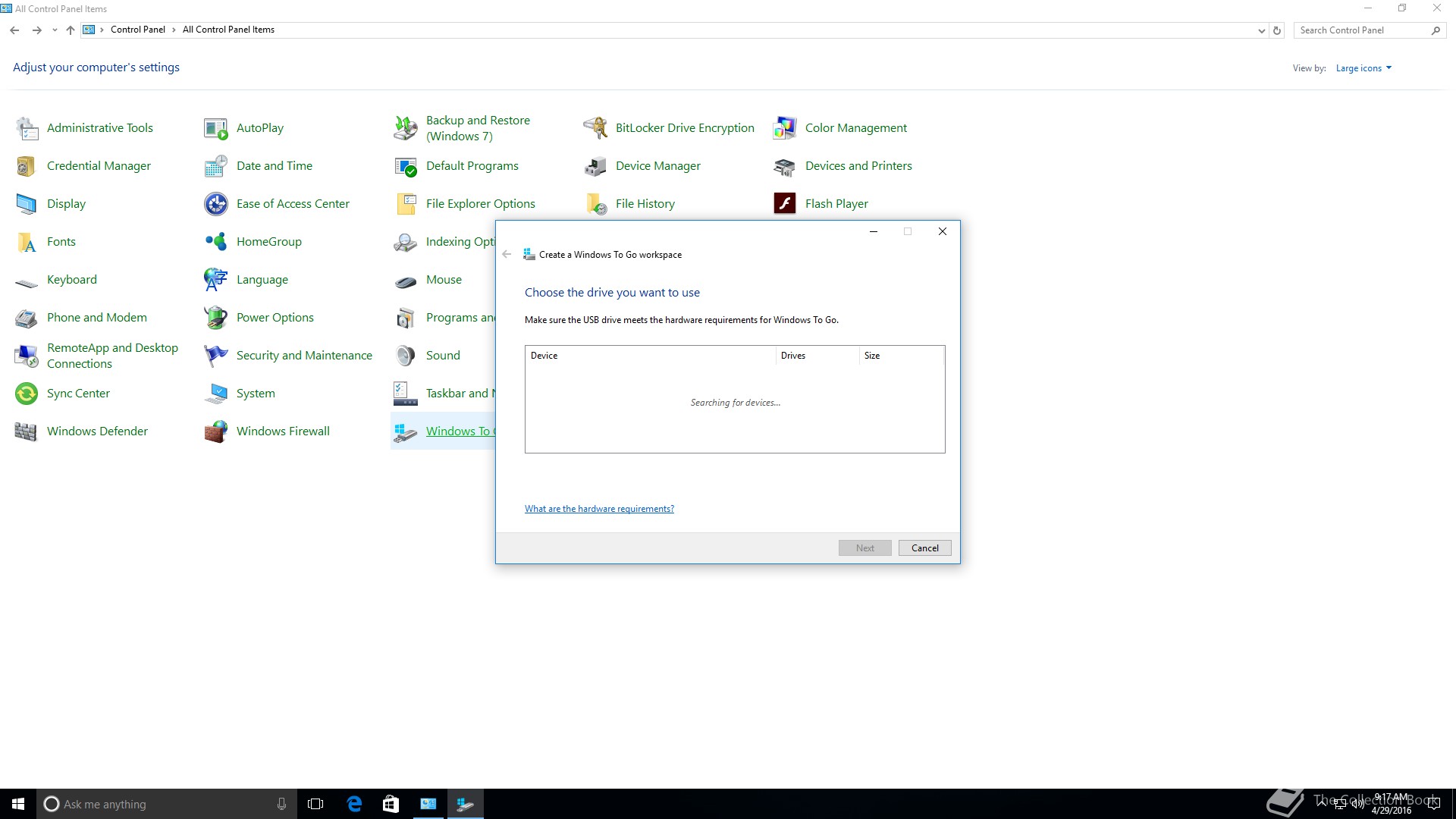Open Windows Defender icon
This screenshot has width=1456, height=819.
(x=27, y=431)
